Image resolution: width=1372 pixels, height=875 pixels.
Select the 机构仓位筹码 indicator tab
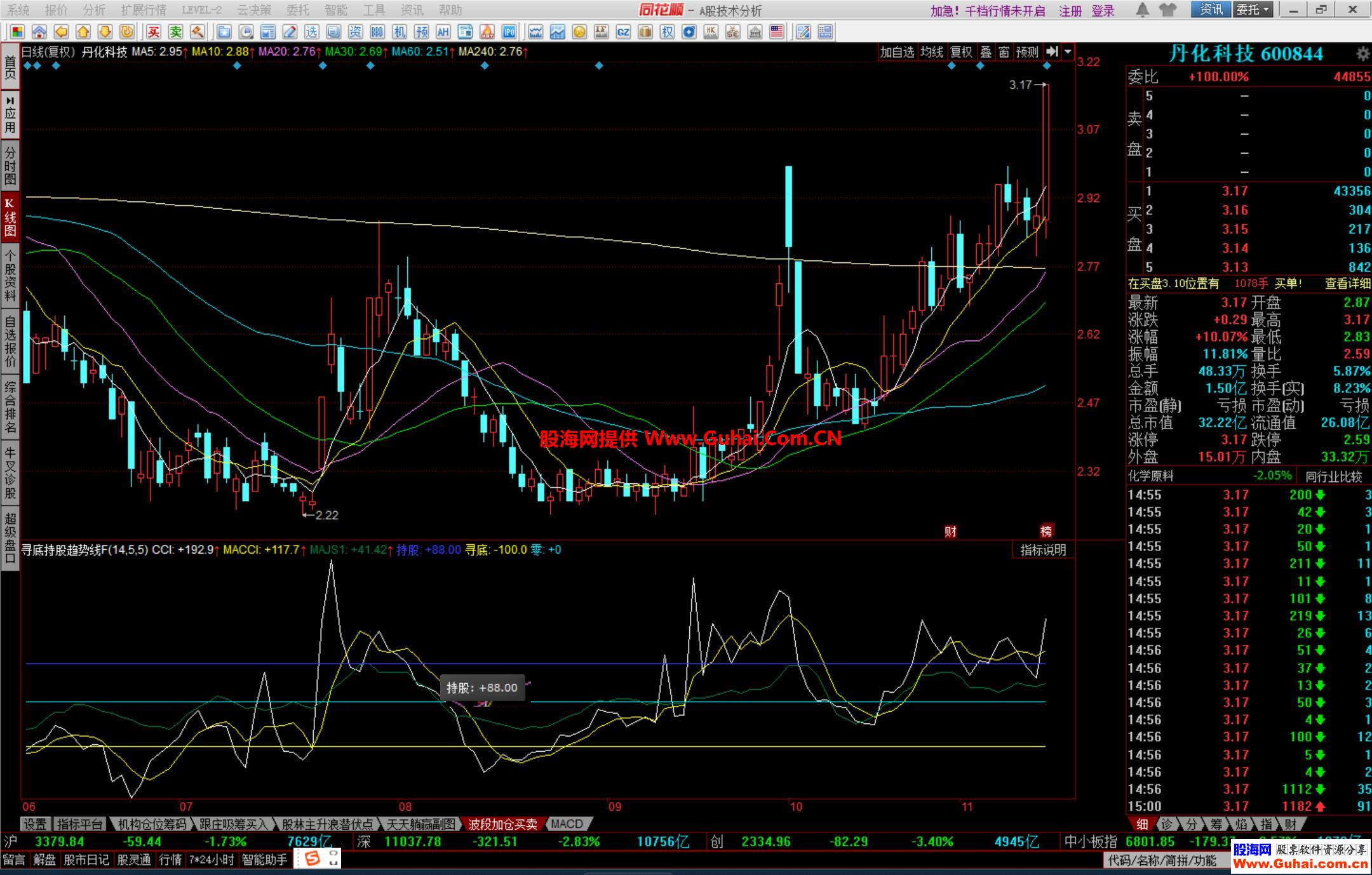click(152, 824)
